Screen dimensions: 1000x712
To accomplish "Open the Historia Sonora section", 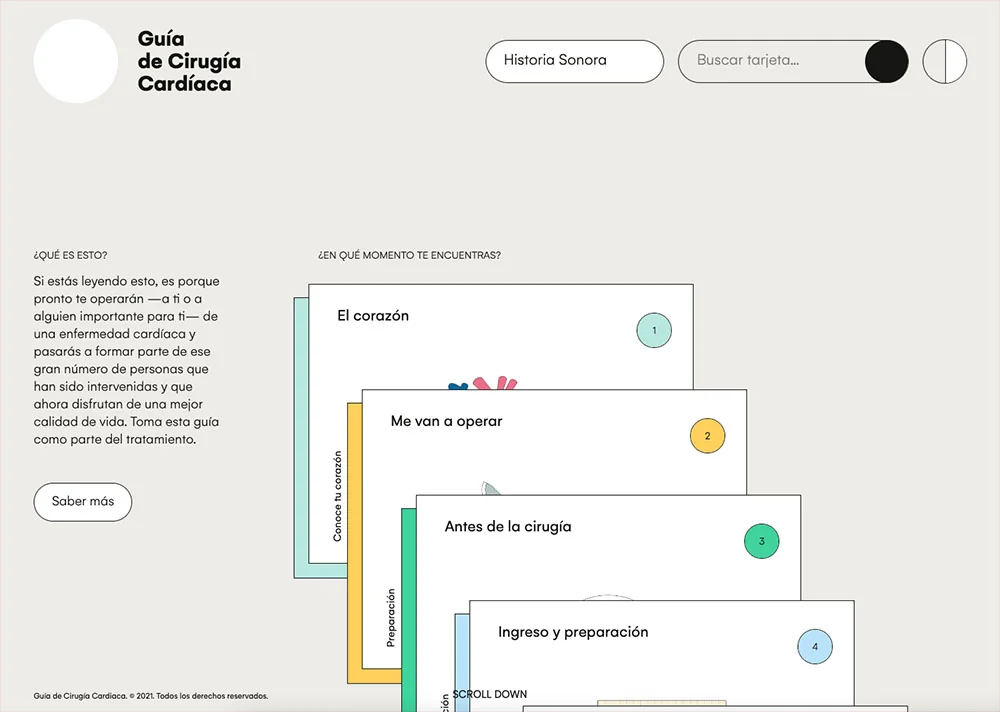I will 574,61.
